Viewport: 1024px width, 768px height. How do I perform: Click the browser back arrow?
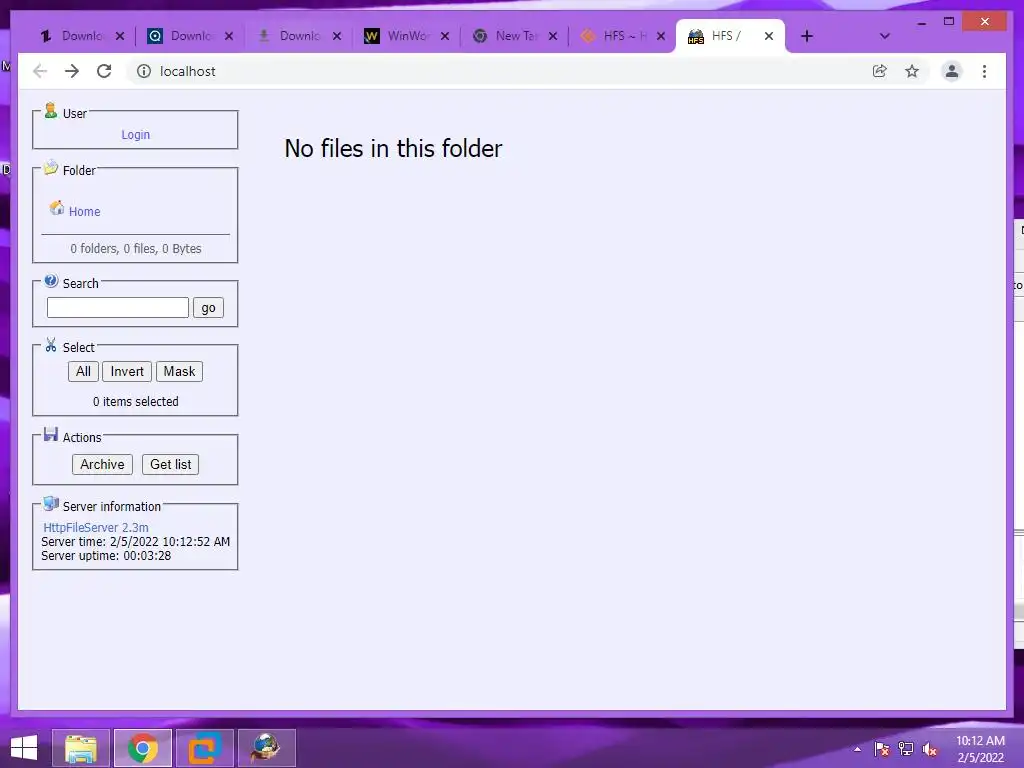pyautogui.click(x=40, y=71)
